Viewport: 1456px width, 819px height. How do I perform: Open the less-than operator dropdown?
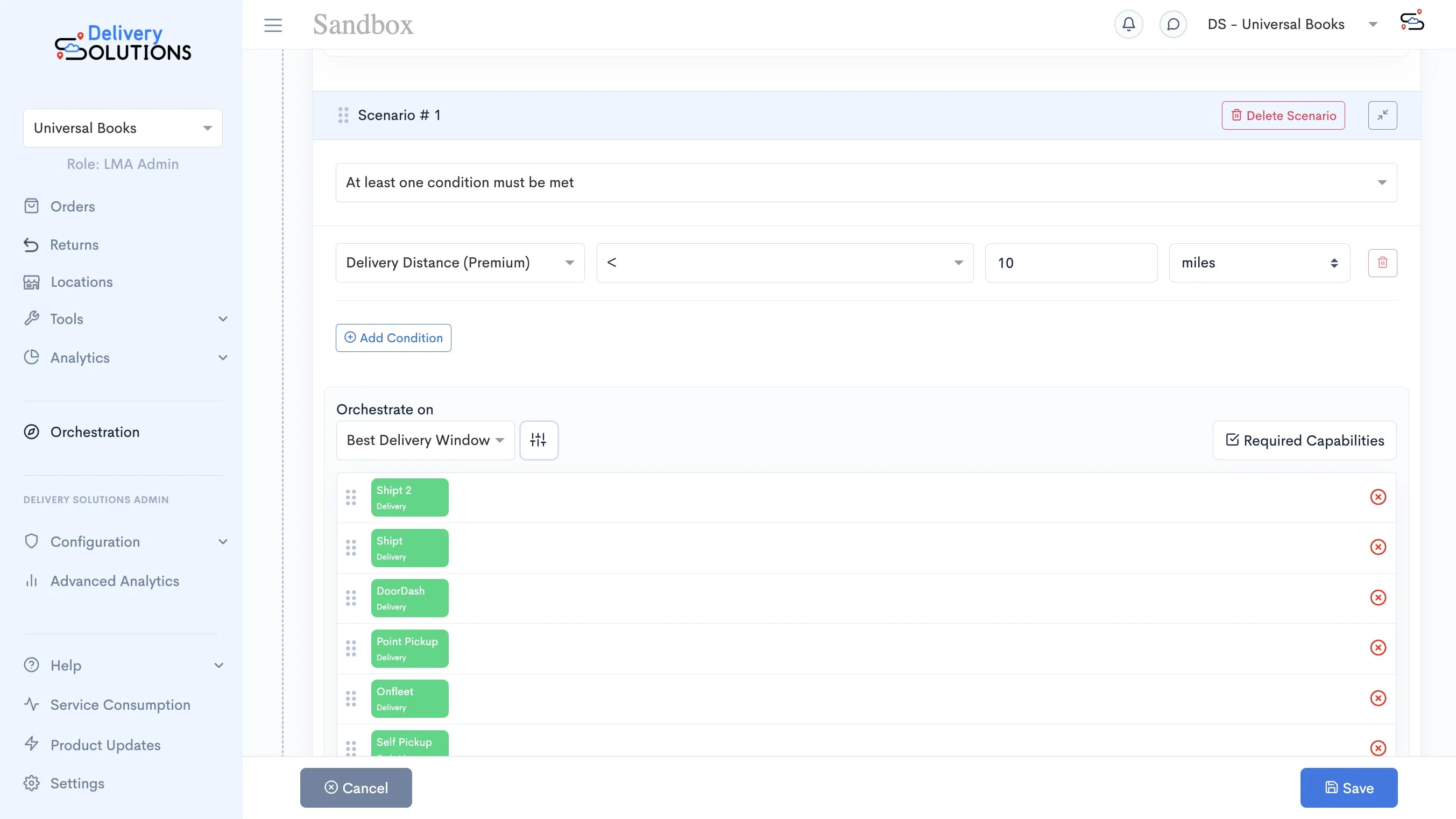(x=784, y=263)
